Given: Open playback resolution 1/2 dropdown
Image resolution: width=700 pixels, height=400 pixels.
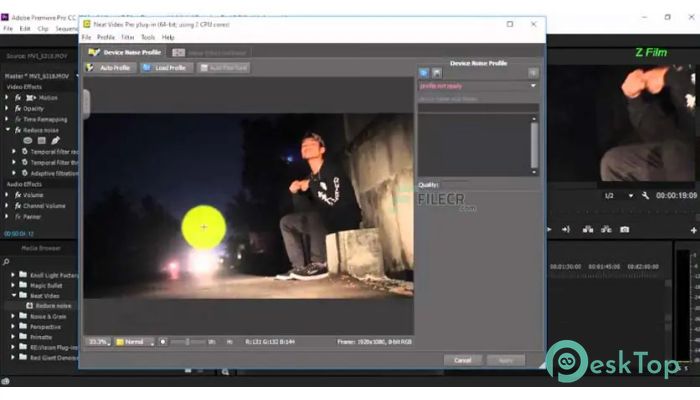Looking at the screenshot, I should click(619, 196).
